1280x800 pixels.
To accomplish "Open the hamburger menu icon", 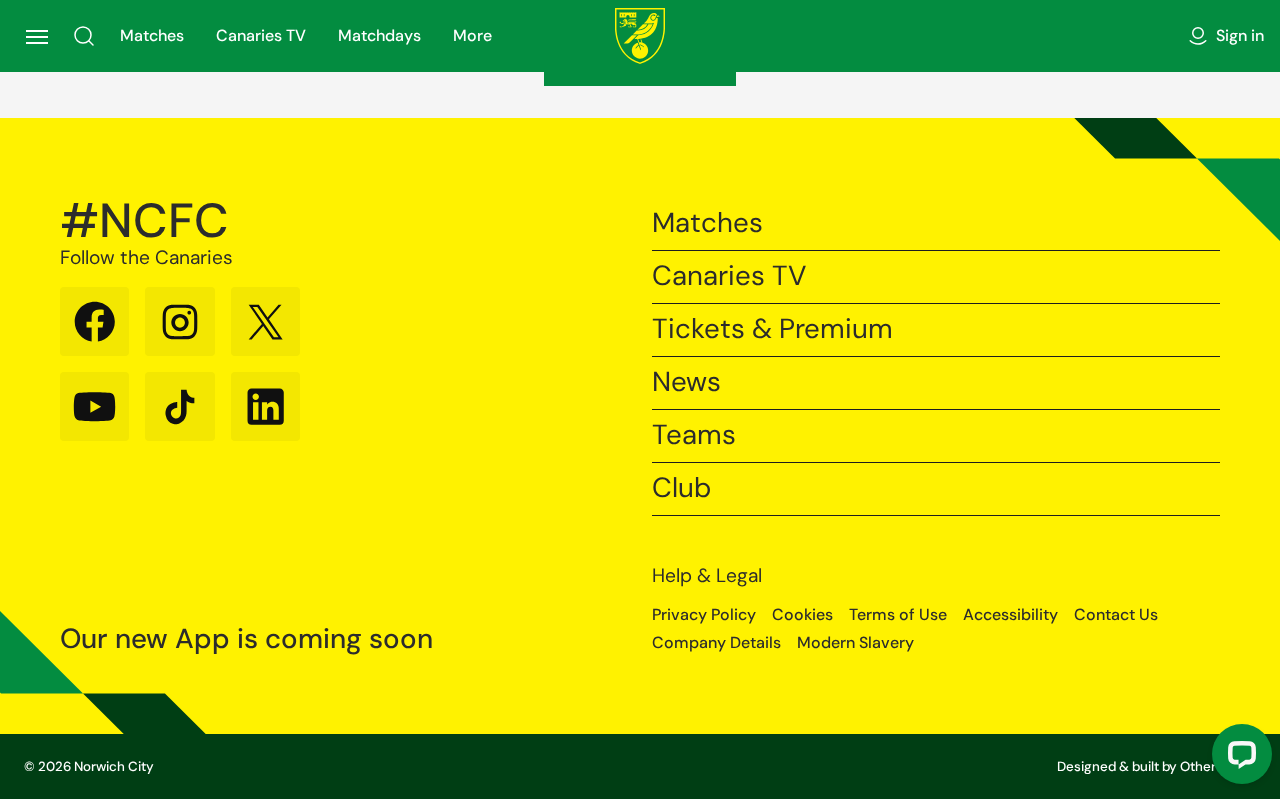I will pyautogui.click(x=37, y=37).
